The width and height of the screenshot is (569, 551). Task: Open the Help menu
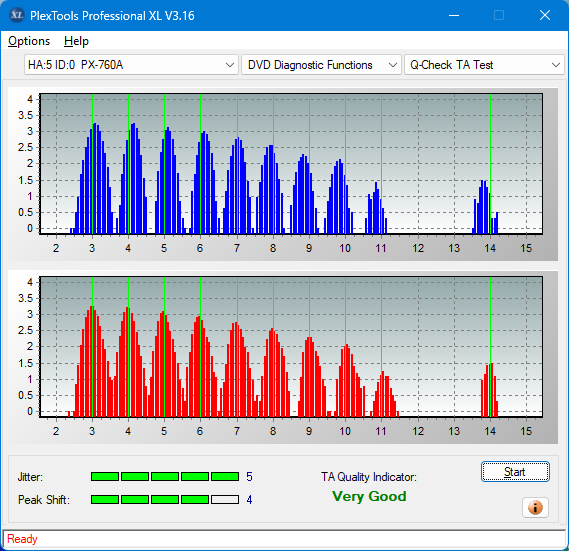(x=76, y=41)
